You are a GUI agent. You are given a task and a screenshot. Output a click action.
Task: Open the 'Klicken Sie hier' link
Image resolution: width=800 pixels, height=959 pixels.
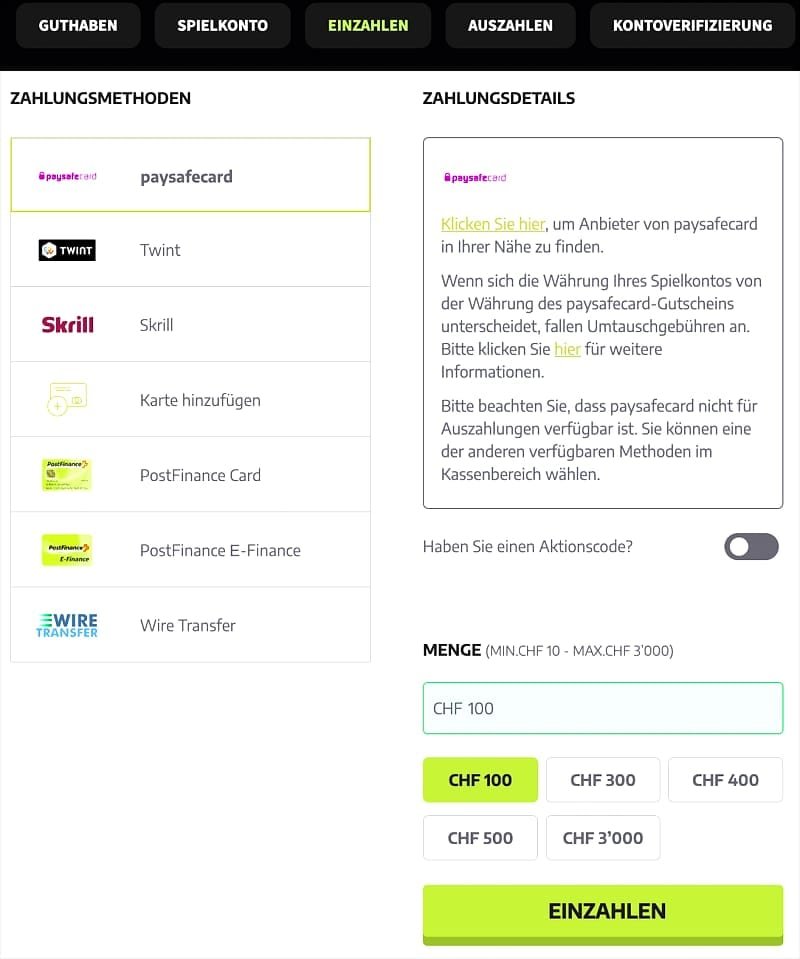[490, 224]
